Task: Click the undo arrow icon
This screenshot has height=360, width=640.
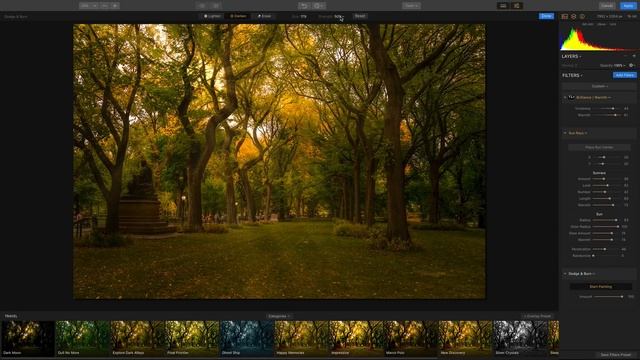Action: point(304,6)
